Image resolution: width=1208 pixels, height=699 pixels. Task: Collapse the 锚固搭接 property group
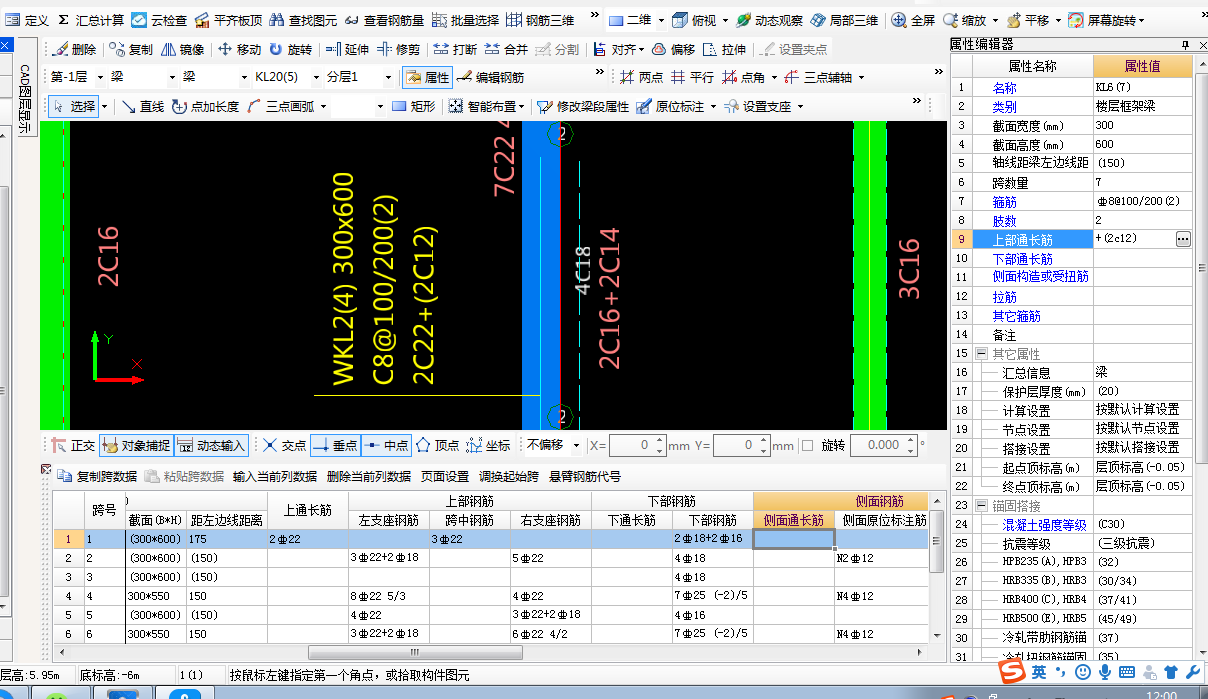click(x=982, y=505)
